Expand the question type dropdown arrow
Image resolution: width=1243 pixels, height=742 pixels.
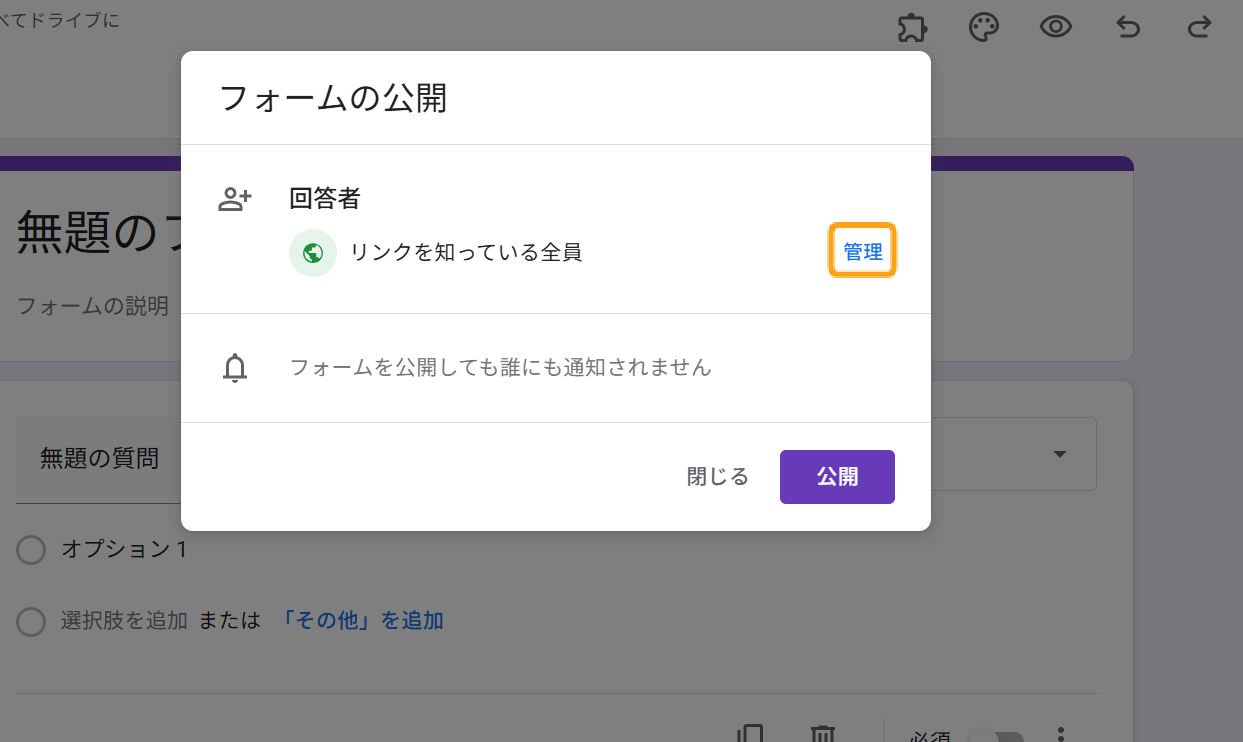1060,455
